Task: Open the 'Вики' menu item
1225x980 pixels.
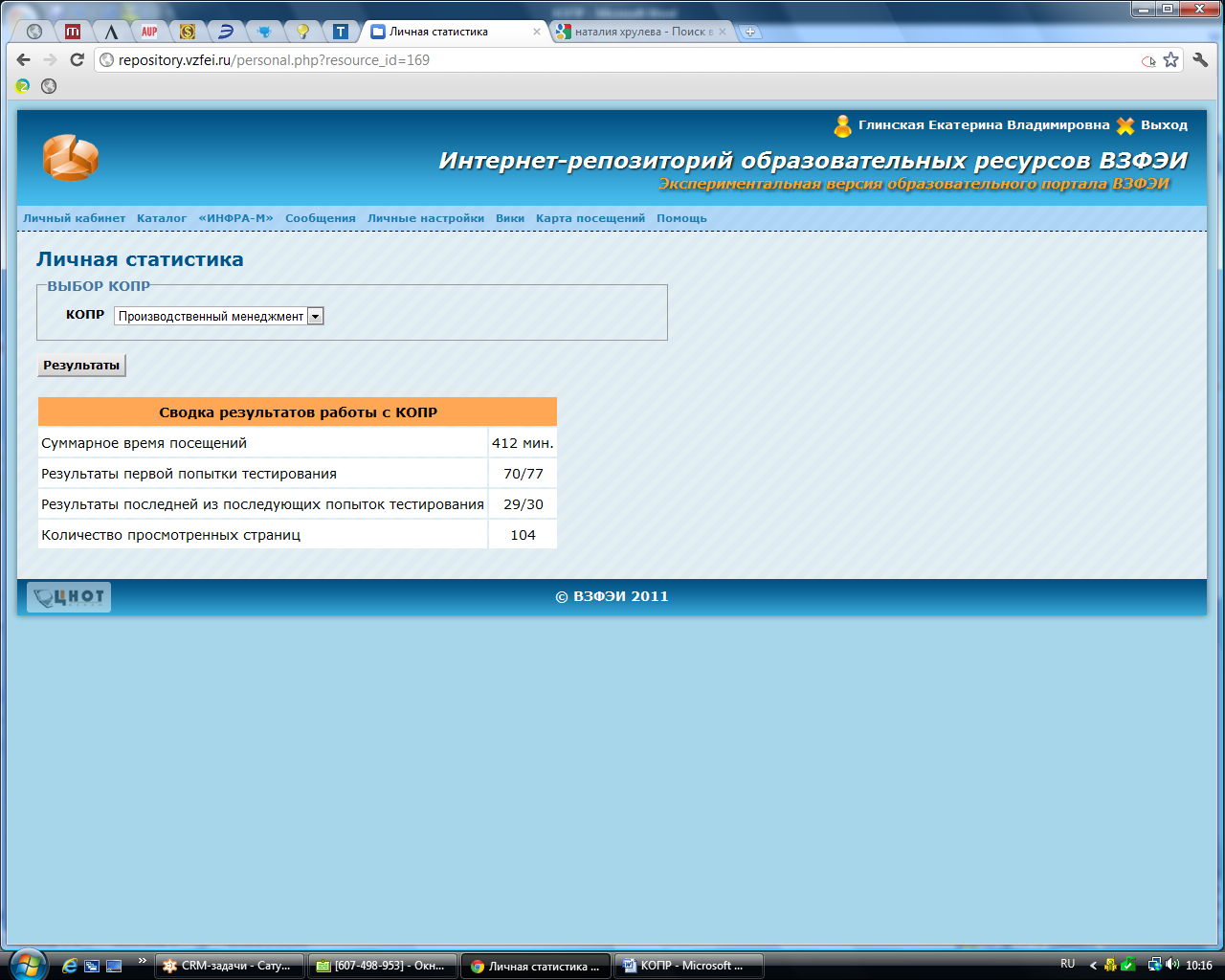Action: (510, 218)
